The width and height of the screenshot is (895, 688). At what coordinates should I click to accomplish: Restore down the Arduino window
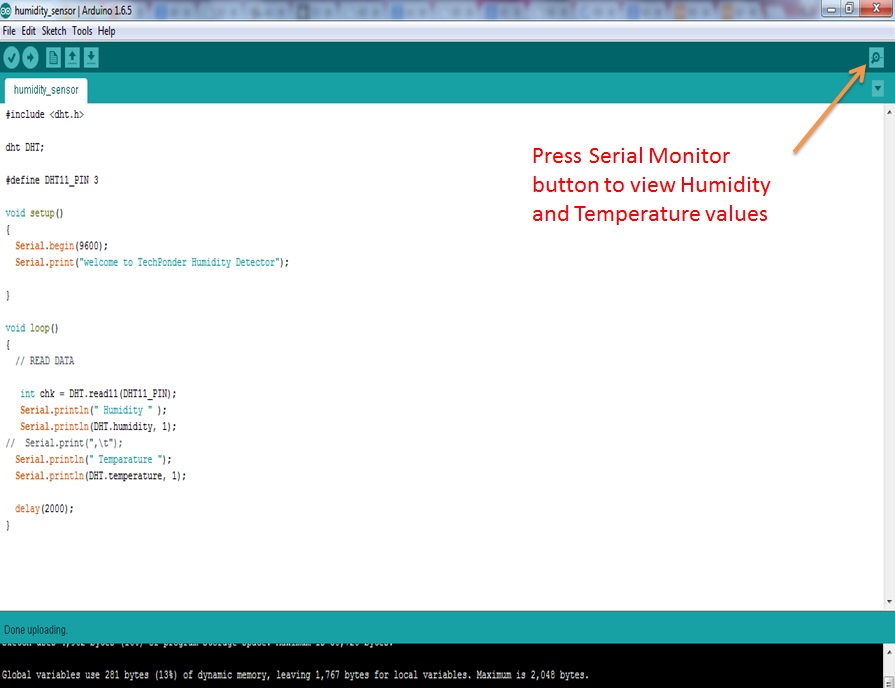tap(849, 8)
